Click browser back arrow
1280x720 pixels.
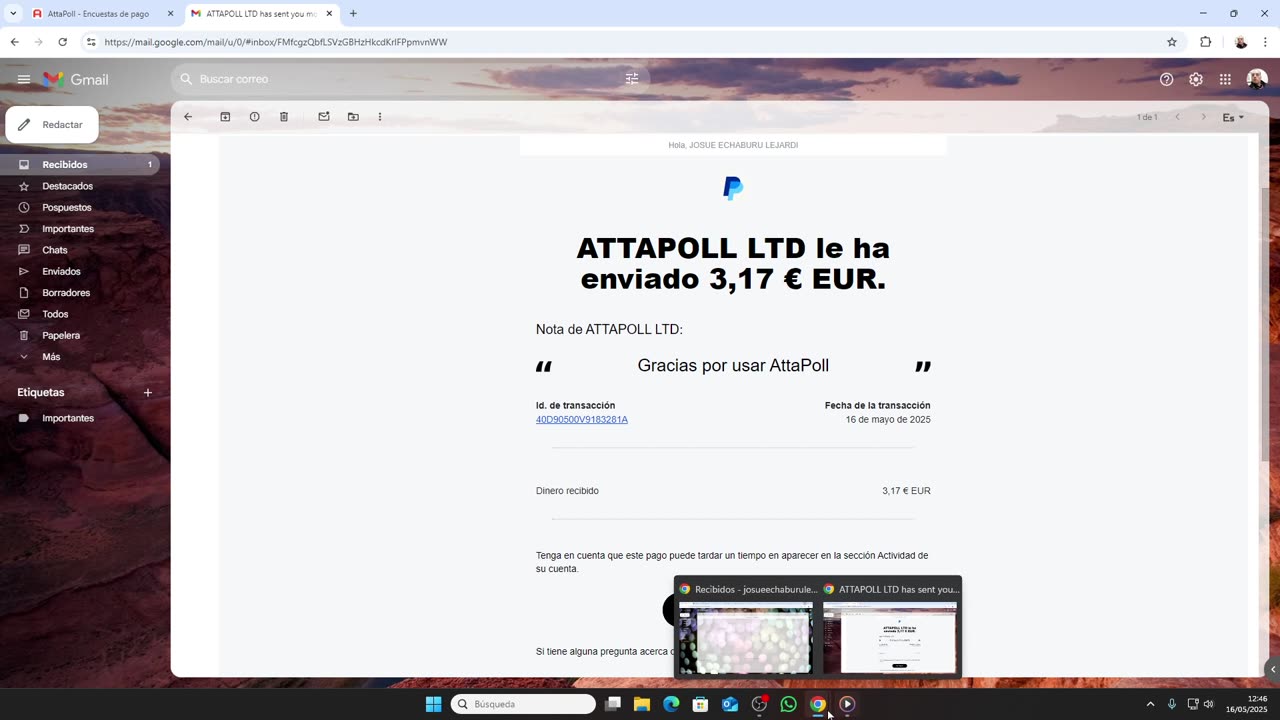[14, 42]
